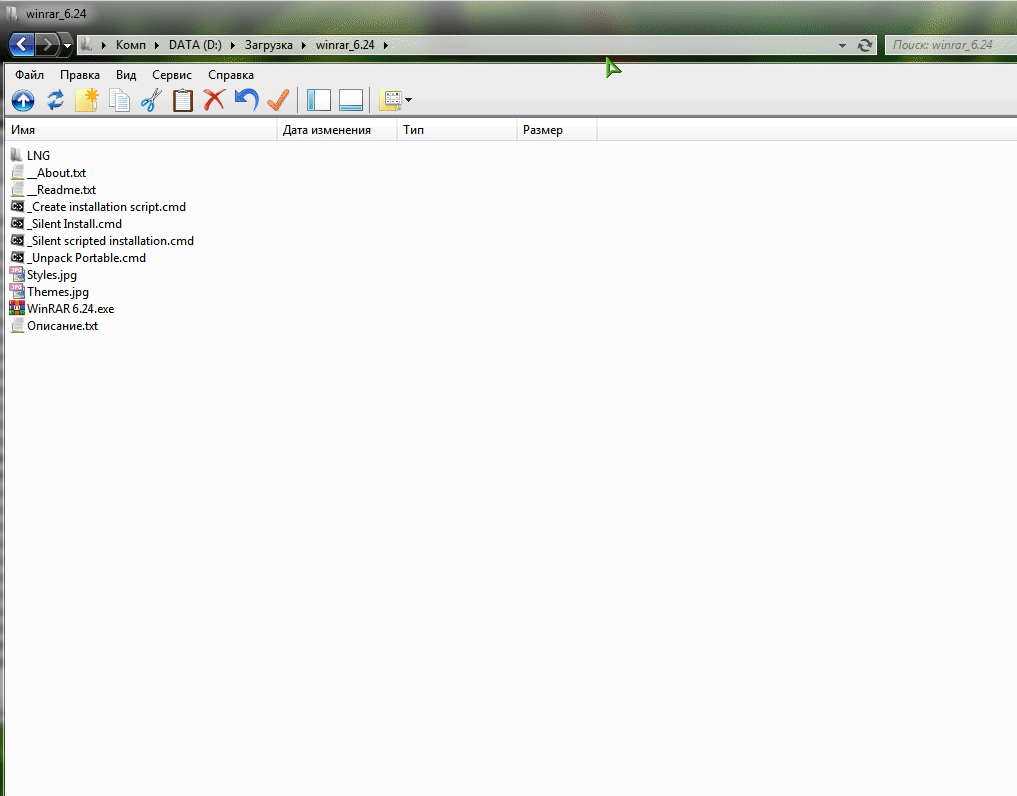The height and width of the screenshot is (796, 1017).
Task: Select _Unpack Portable.cmd icon
Action: [x=18, y=257]
